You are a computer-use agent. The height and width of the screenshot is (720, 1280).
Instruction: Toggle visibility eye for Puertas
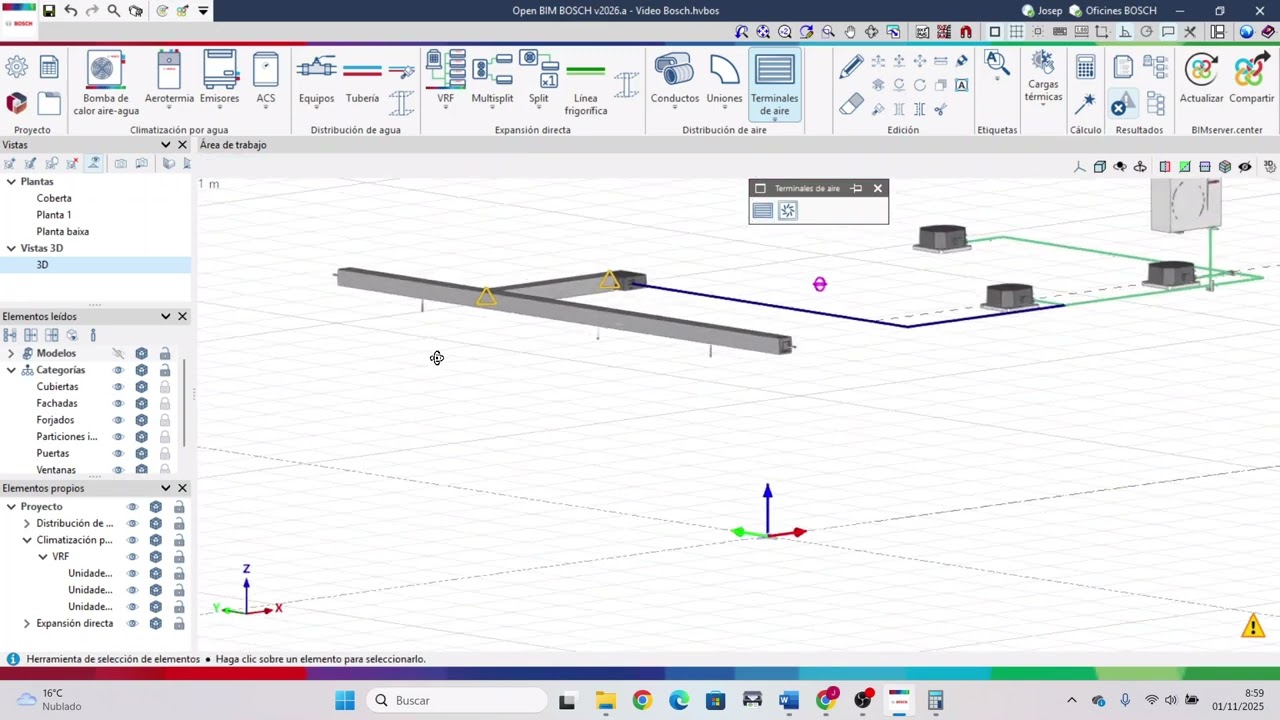click(x=118, y=454)
